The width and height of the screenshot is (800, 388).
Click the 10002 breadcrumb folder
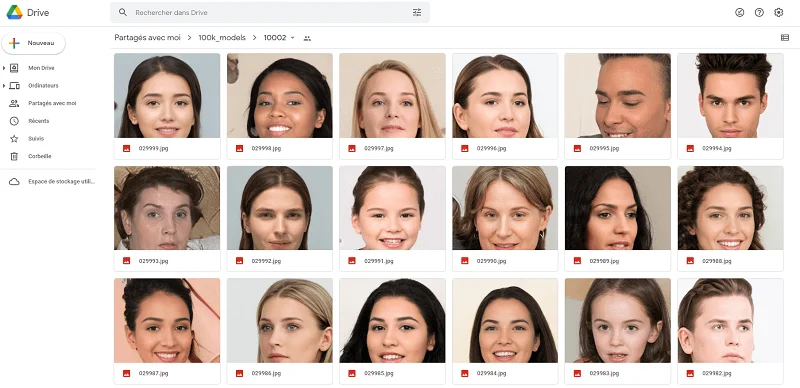click(275, 37)
